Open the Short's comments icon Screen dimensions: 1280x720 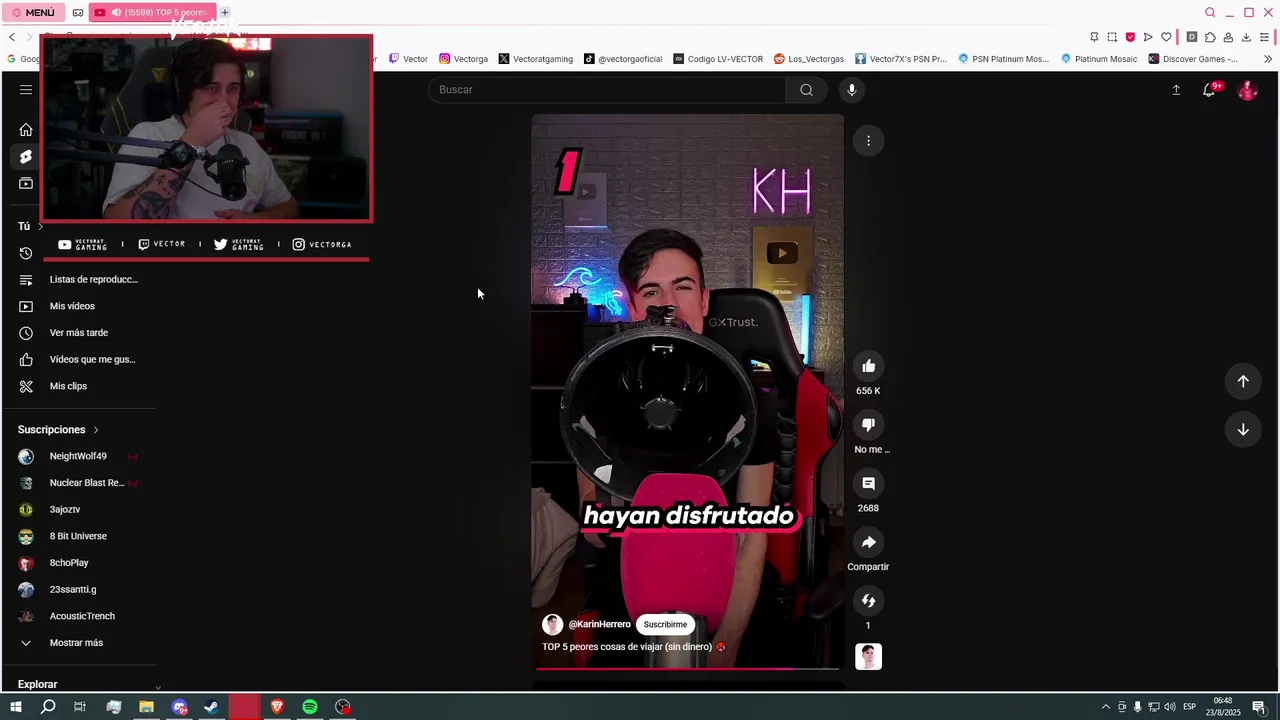[x=868, y=483]
